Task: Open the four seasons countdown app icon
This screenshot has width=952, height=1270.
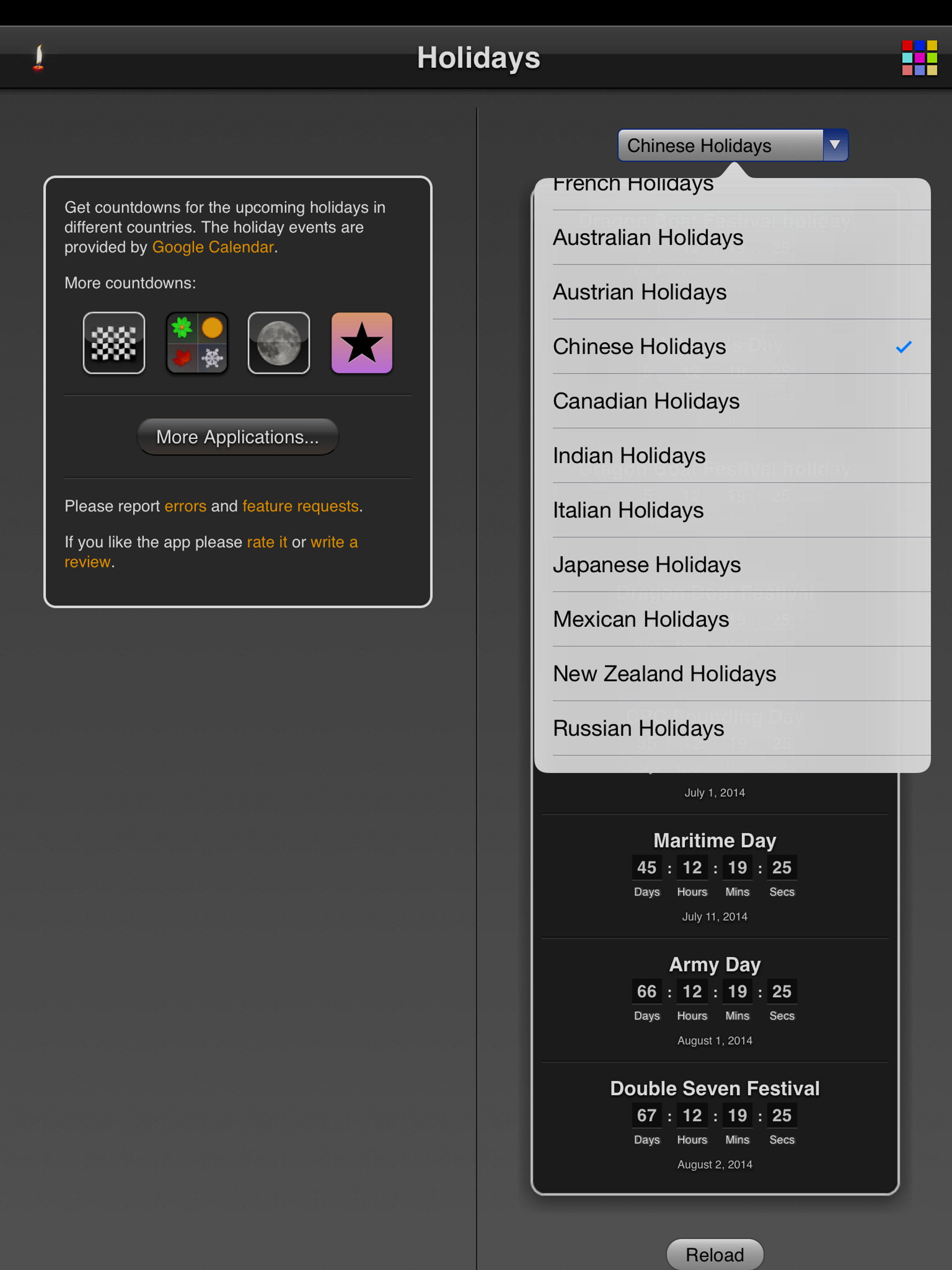Action: tap(197, 343)
